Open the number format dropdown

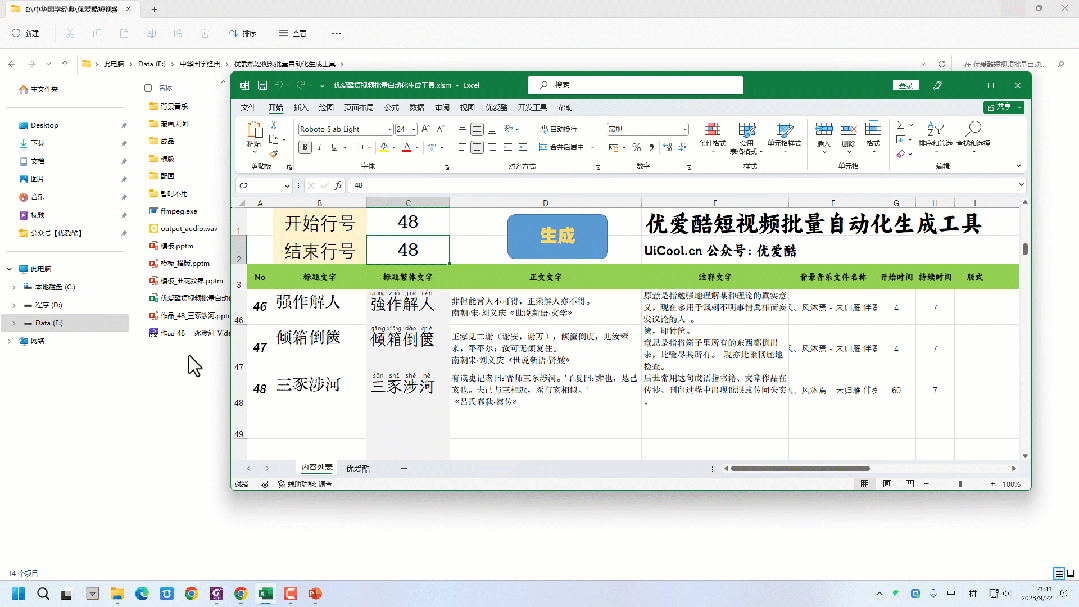[x=685, y=129]
